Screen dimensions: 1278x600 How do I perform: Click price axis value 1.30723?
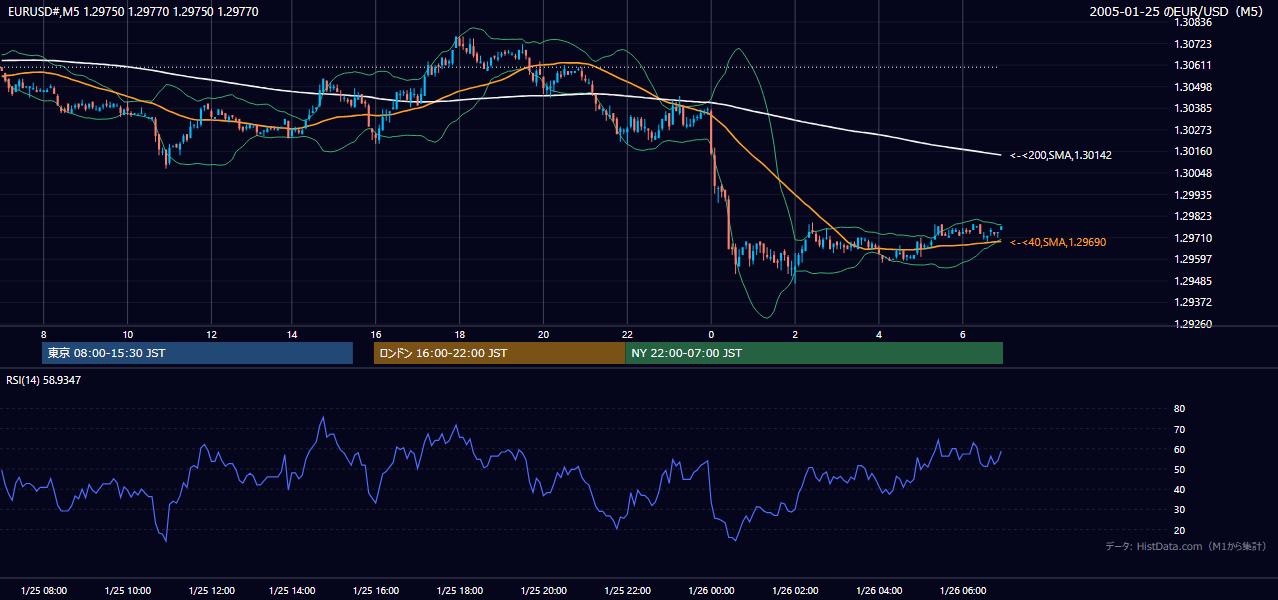[1193, 44]
